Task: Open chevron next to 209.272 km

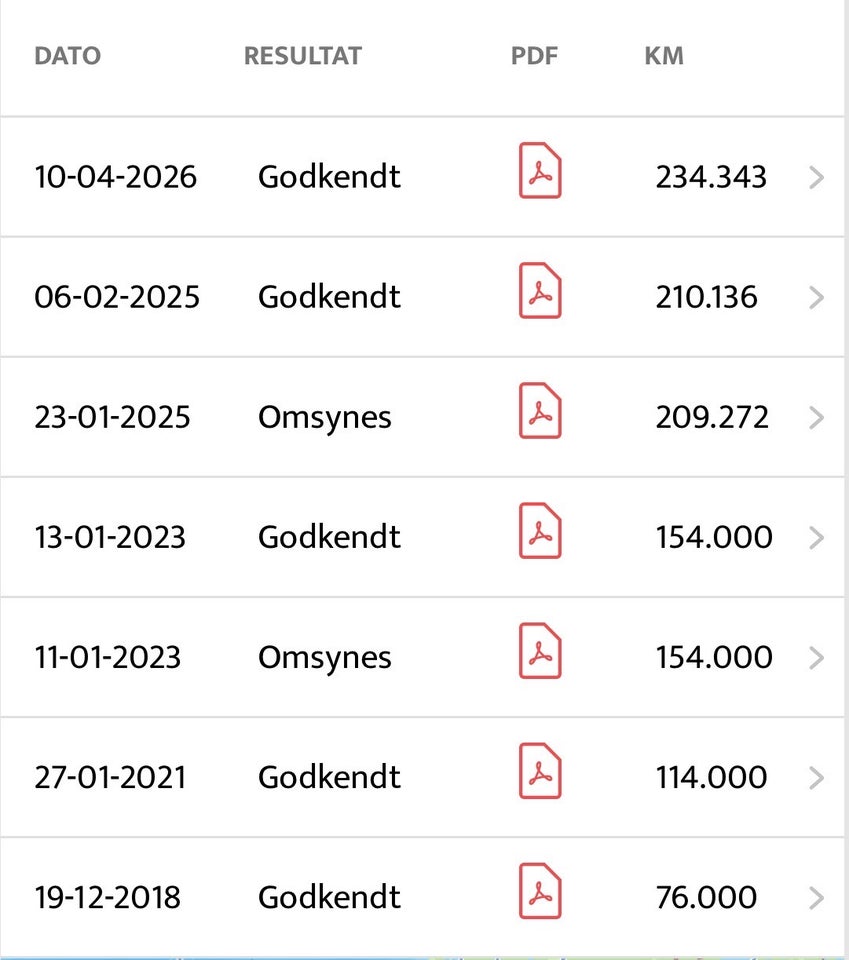Action: (816, 418)
